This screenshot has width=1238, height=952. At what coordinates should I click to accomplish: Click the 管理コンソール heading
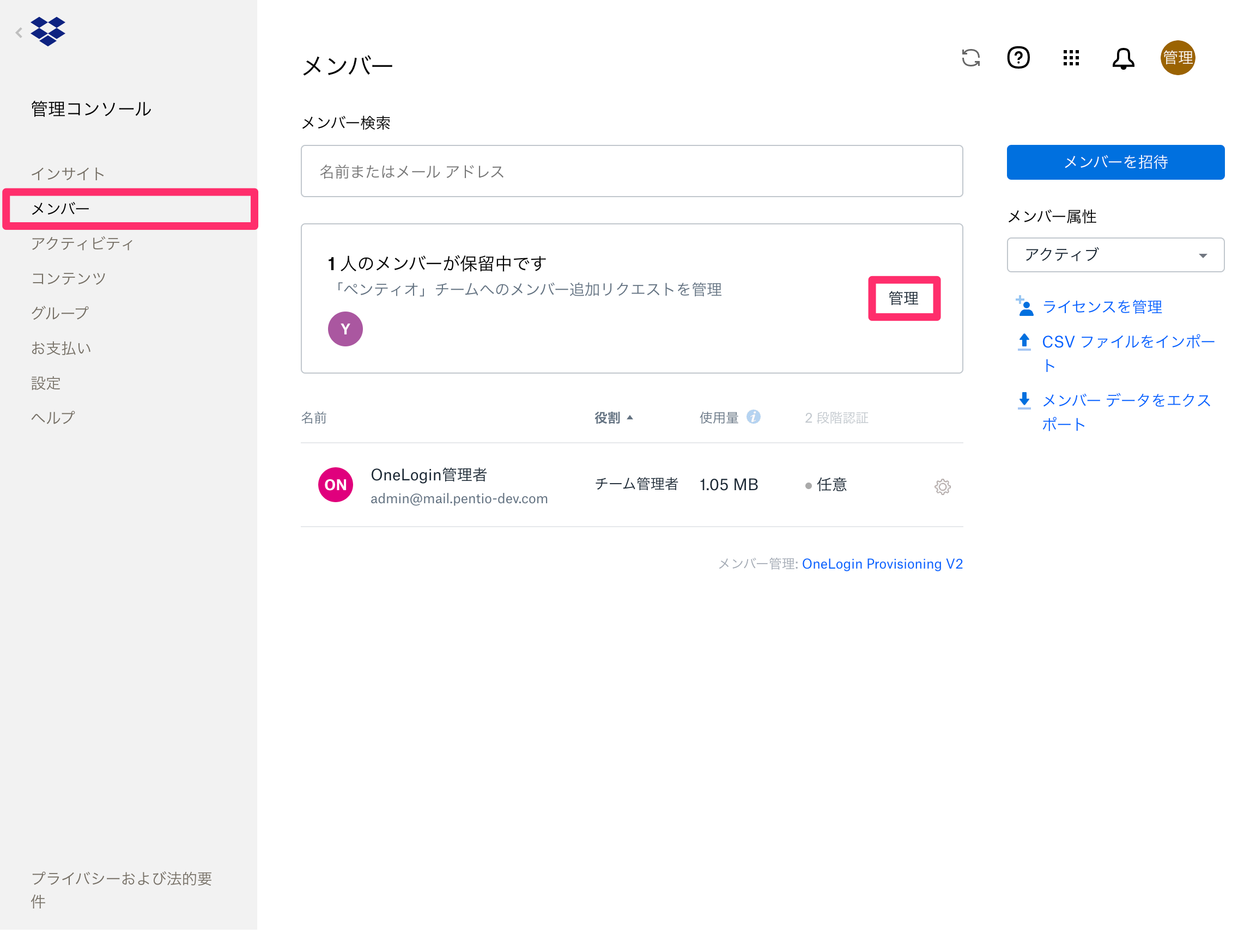90,109
